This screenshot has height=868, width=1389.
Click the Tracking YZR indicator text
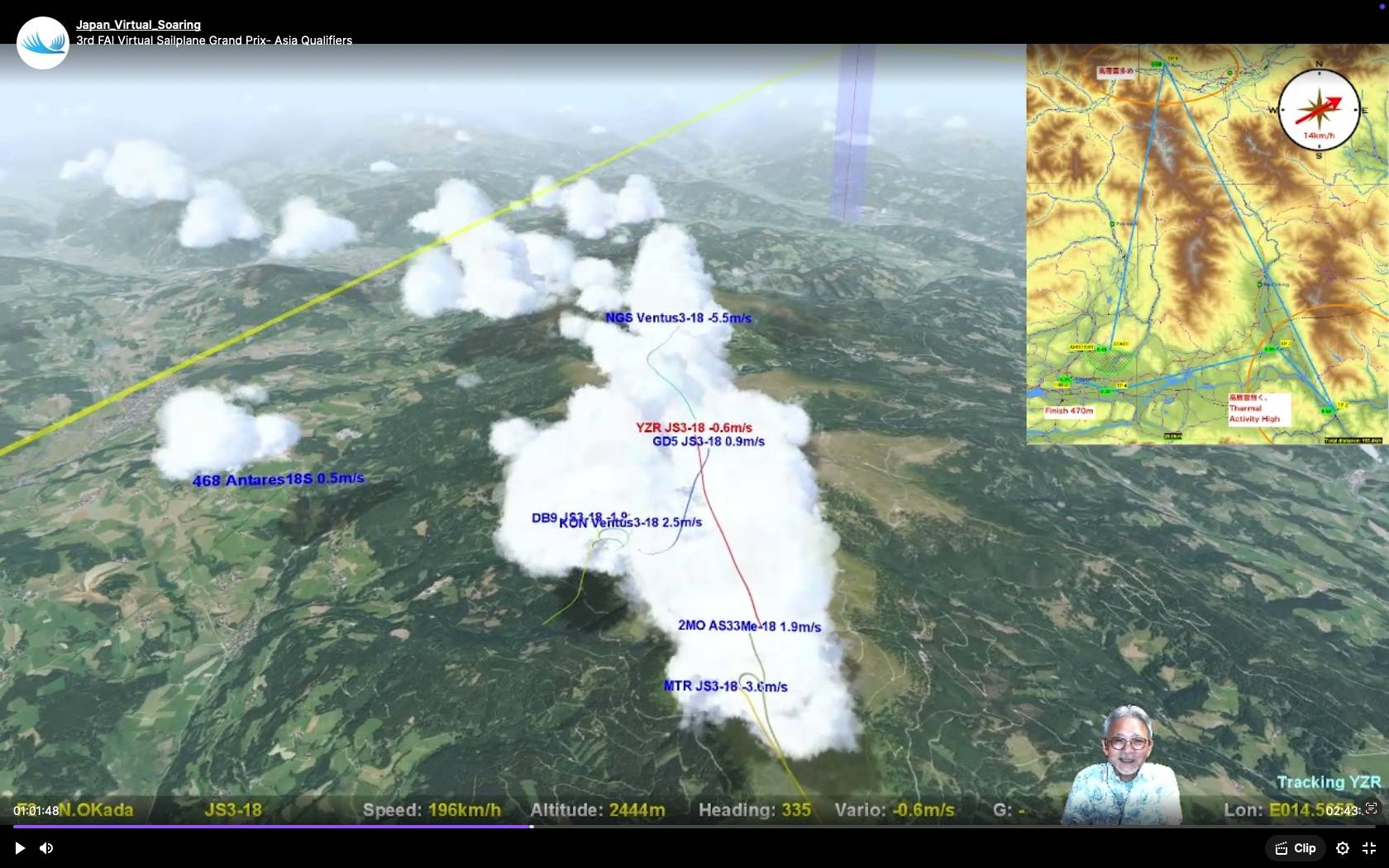pos(1328,782)
